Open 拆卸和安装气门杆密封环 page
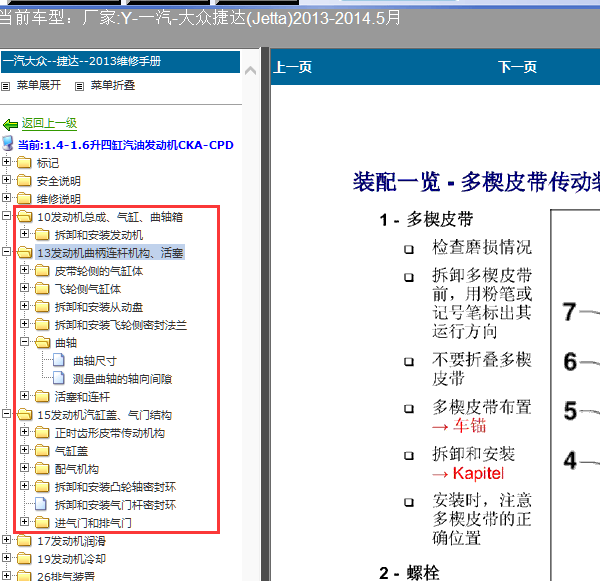600x581 pixels. click(116, 505)
